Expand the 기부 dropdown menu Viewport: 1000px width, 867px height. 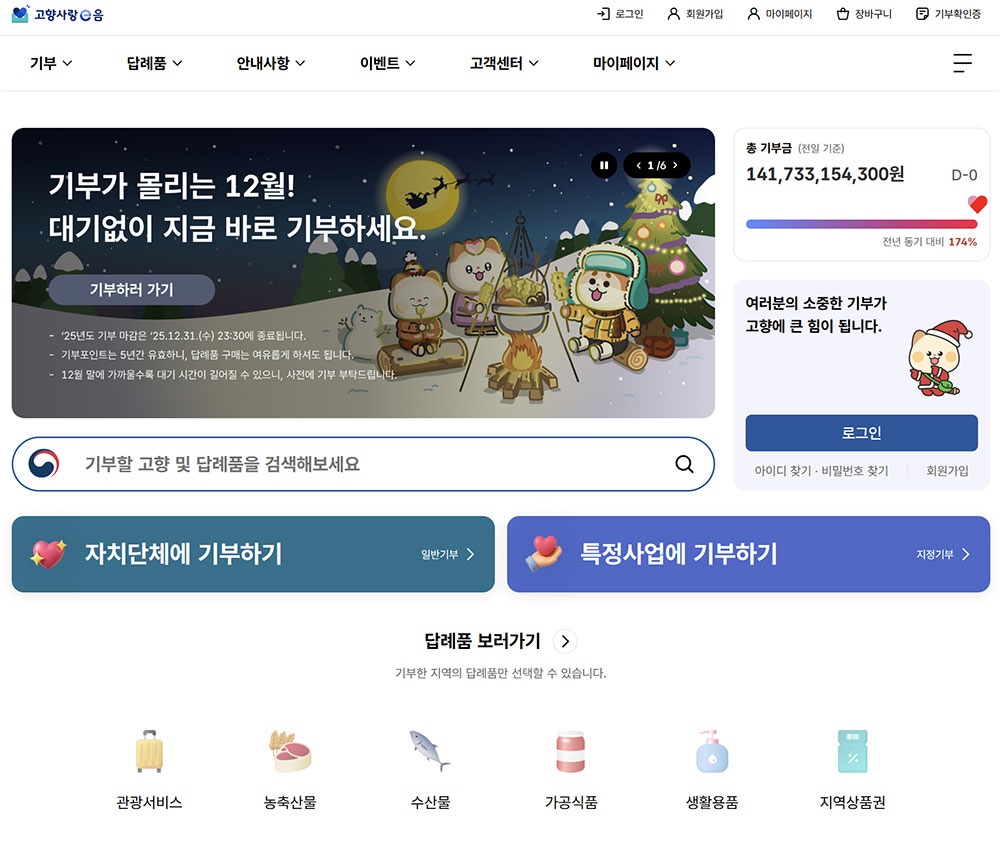[51, 63]
